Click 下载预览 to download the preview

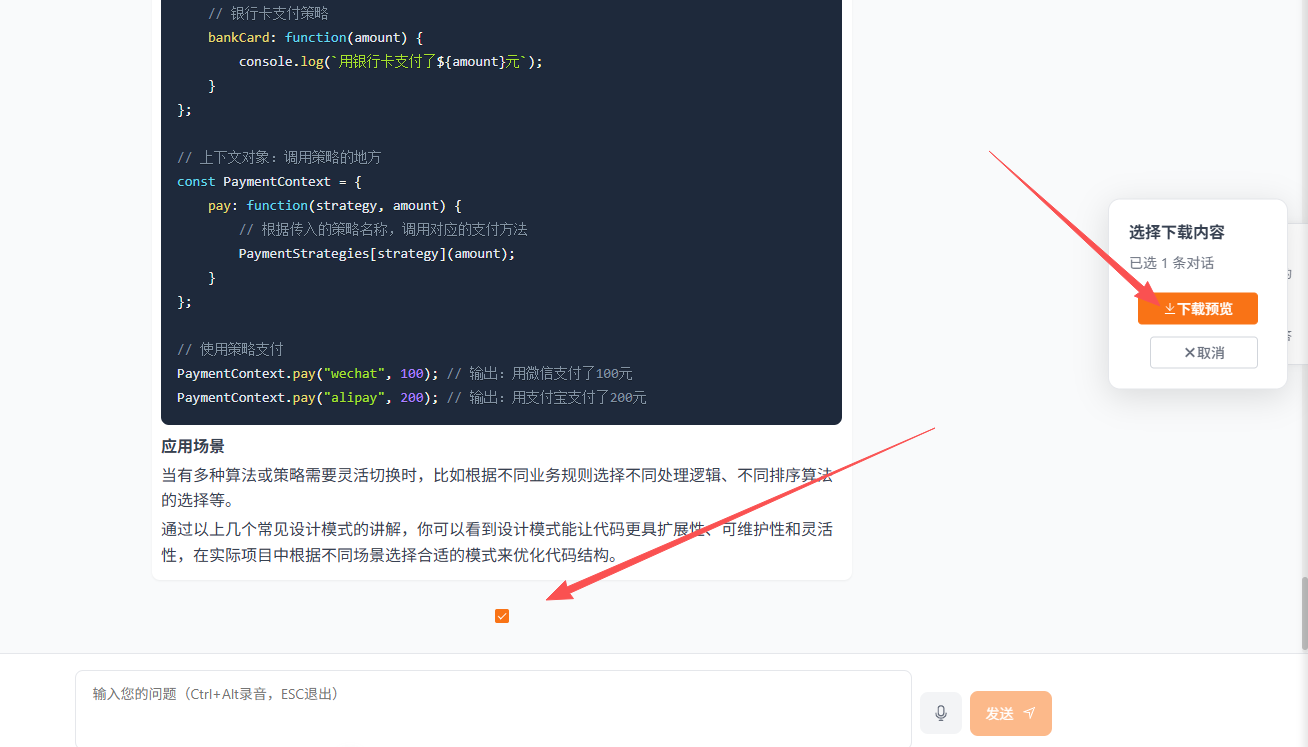1197,308
